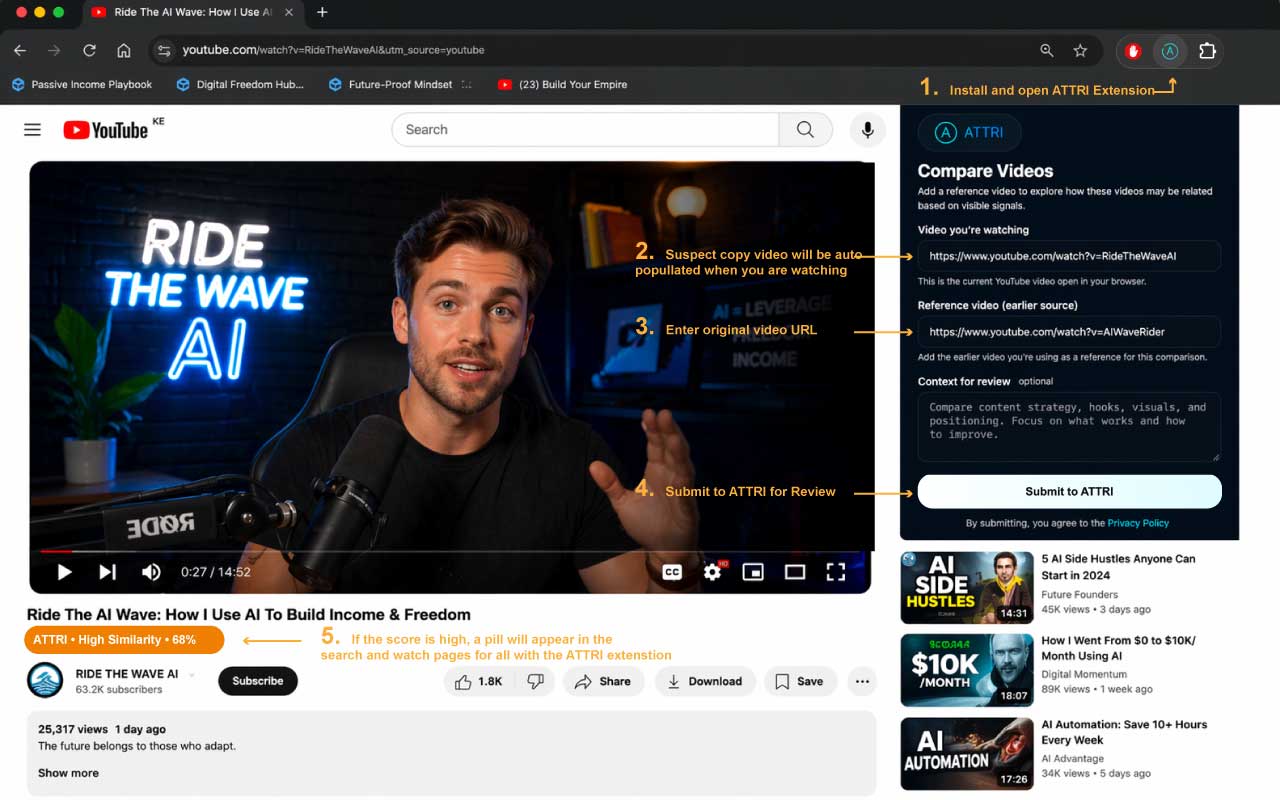Toggle theater mode on the player

click(795, 572)
